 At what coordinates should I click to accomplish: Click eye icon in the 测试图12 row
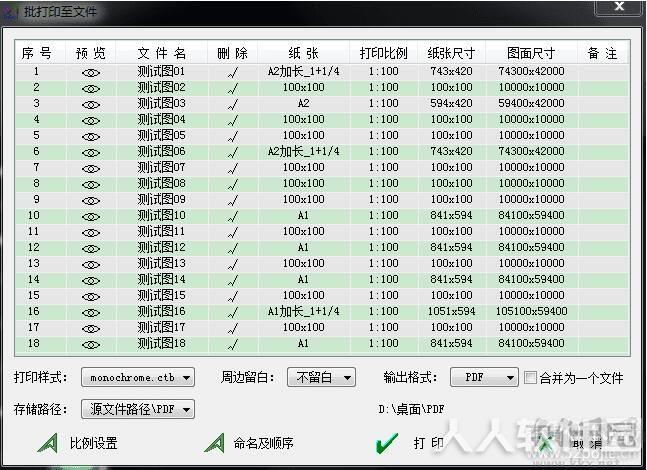point(91,249)
